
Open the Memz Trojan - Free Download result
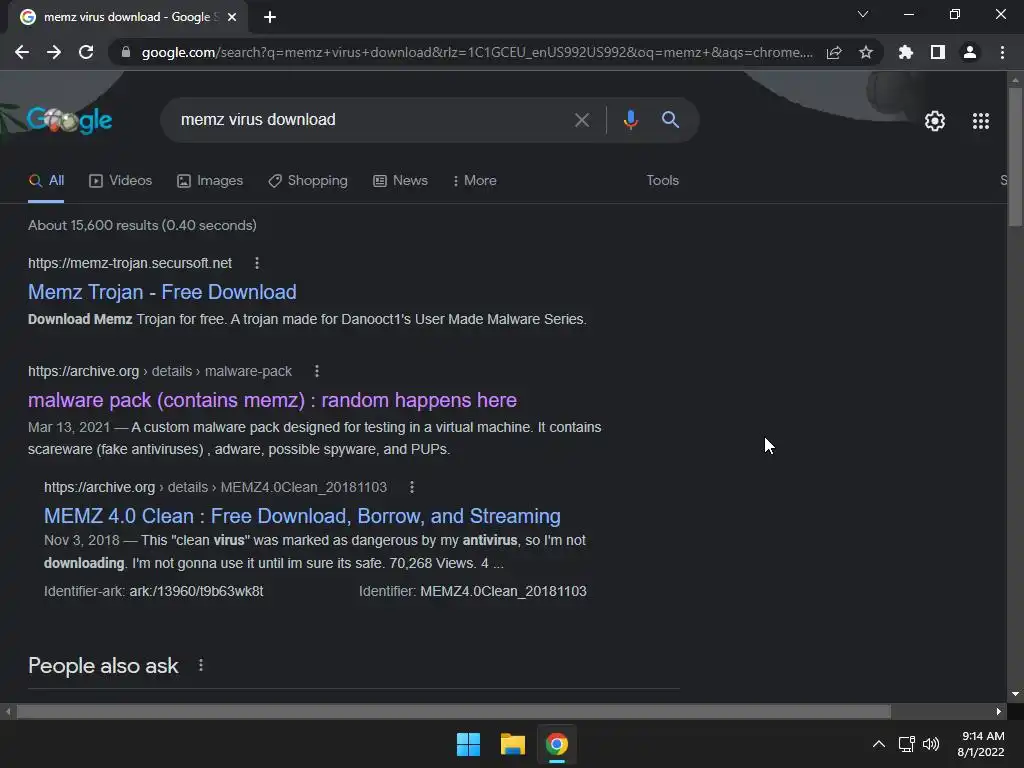[162, 292]
